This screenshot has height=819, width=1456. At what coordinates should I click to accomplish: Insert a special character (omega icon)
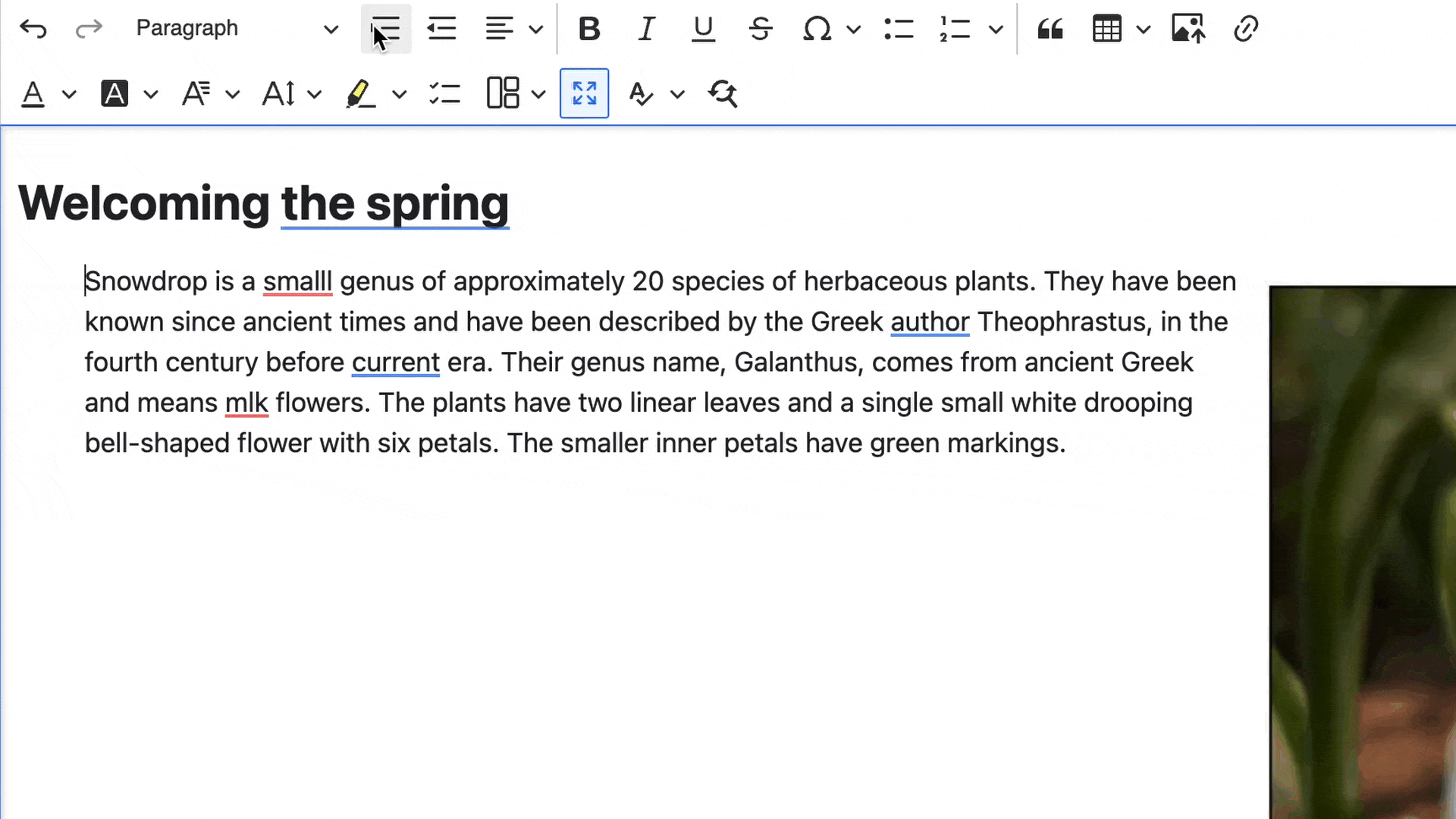click(x=817, y=30)
